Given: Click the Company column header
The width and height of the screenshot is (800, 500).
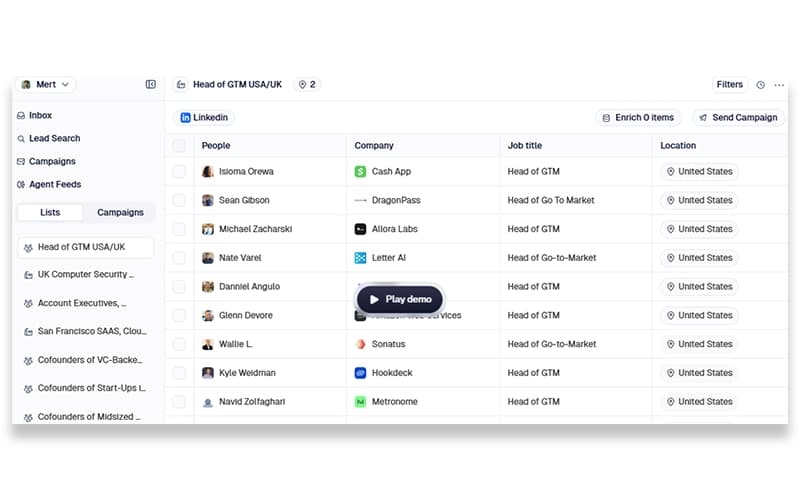Looking at the screenshot, I should pos(374,145).
